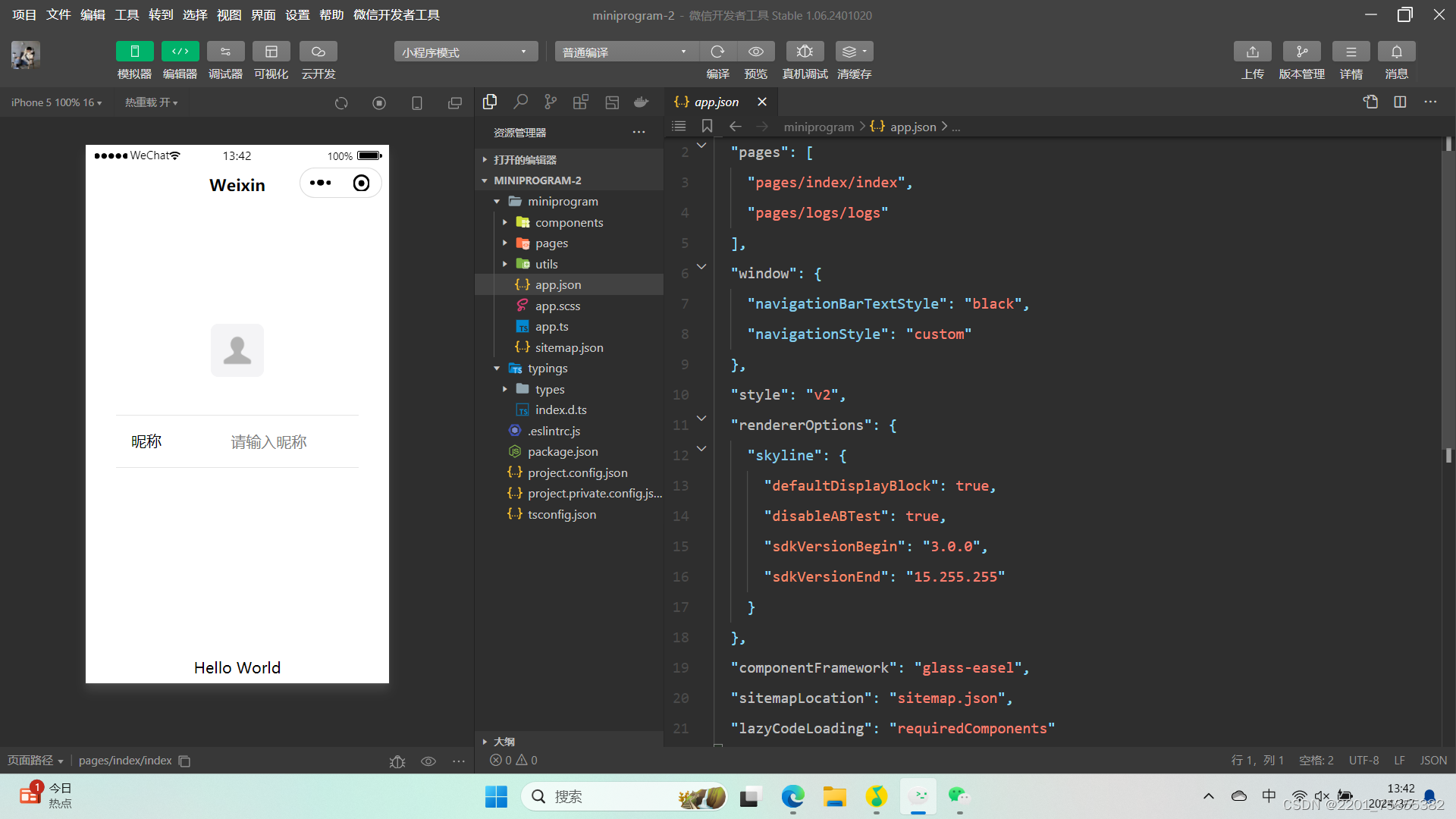Viewport: 1456px width, 819px height.
Task: Open the iPhone 5 device dropdown
Action: coord(56,102)
